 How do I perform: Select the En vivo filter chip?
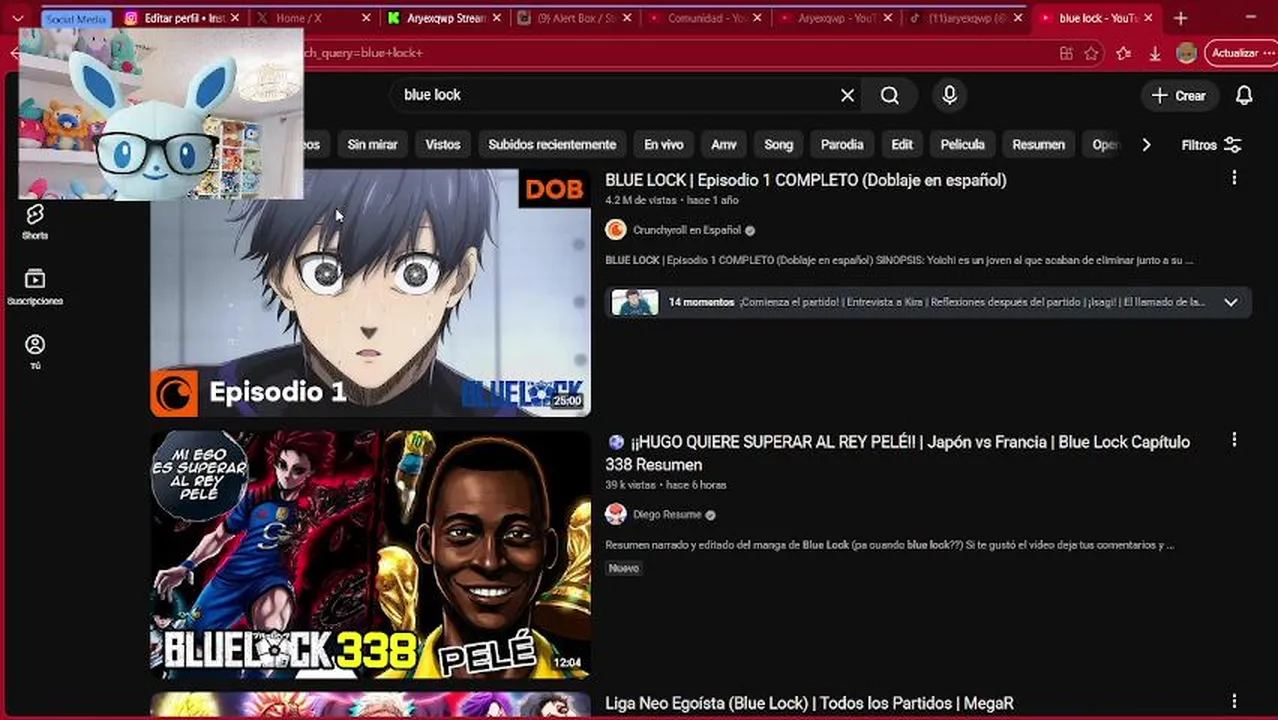click(664, 145)
